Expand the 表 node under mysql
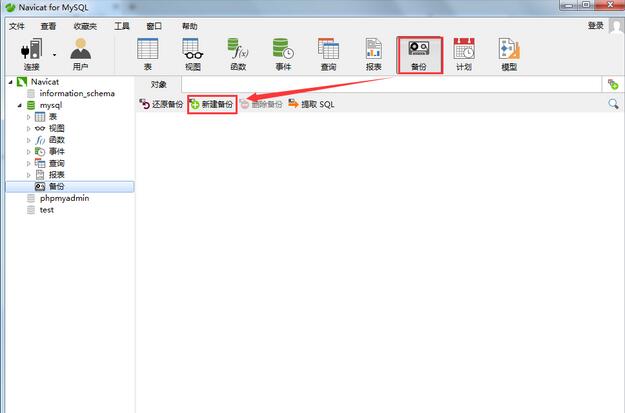The image size is (625, 413). tap(28, 117)
